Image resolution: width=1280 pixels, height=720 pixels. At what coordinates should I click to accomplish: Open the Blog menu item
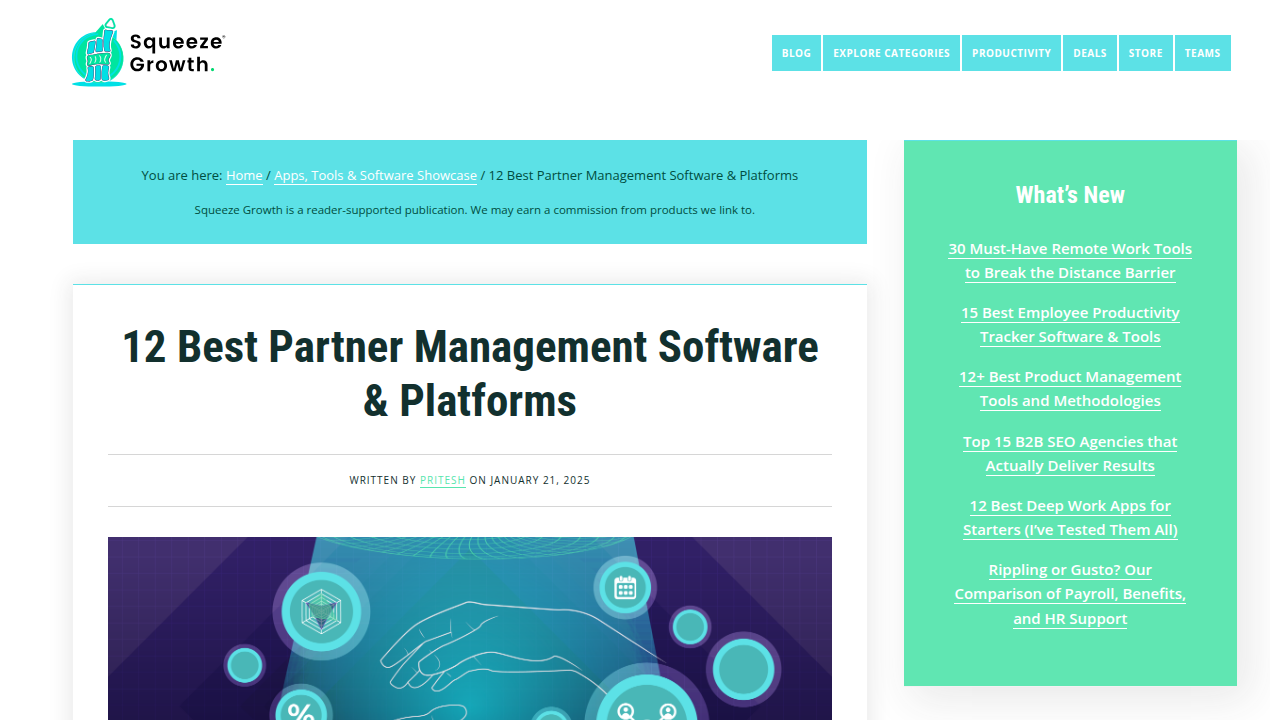coord(796,53)
